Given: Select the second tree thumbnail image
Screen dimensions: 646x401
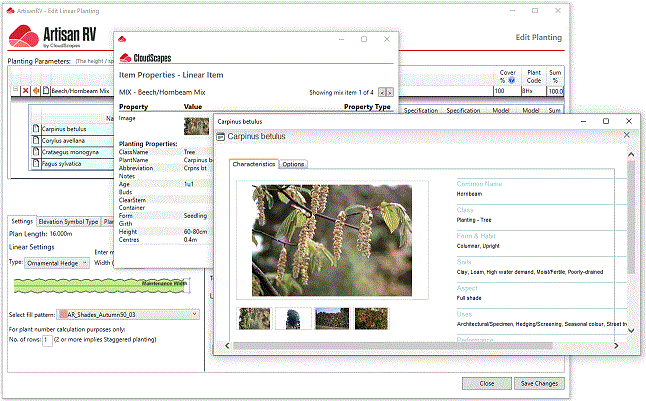Looking at the screenshot, I should point(294,318).
